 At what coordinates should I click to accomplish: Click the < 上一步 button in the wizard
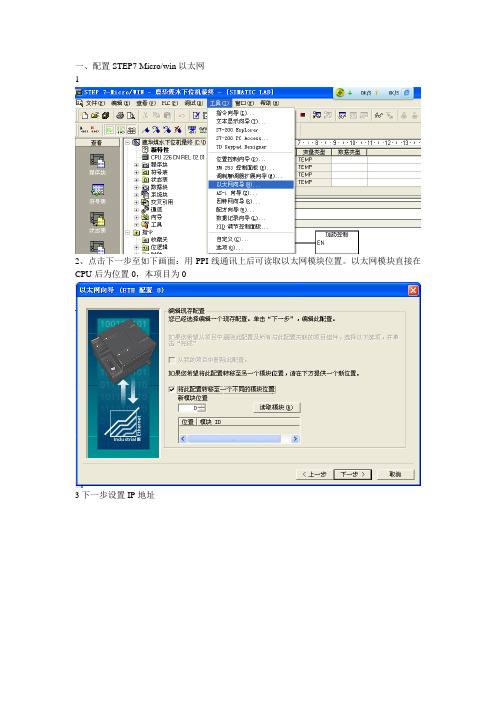315,474
